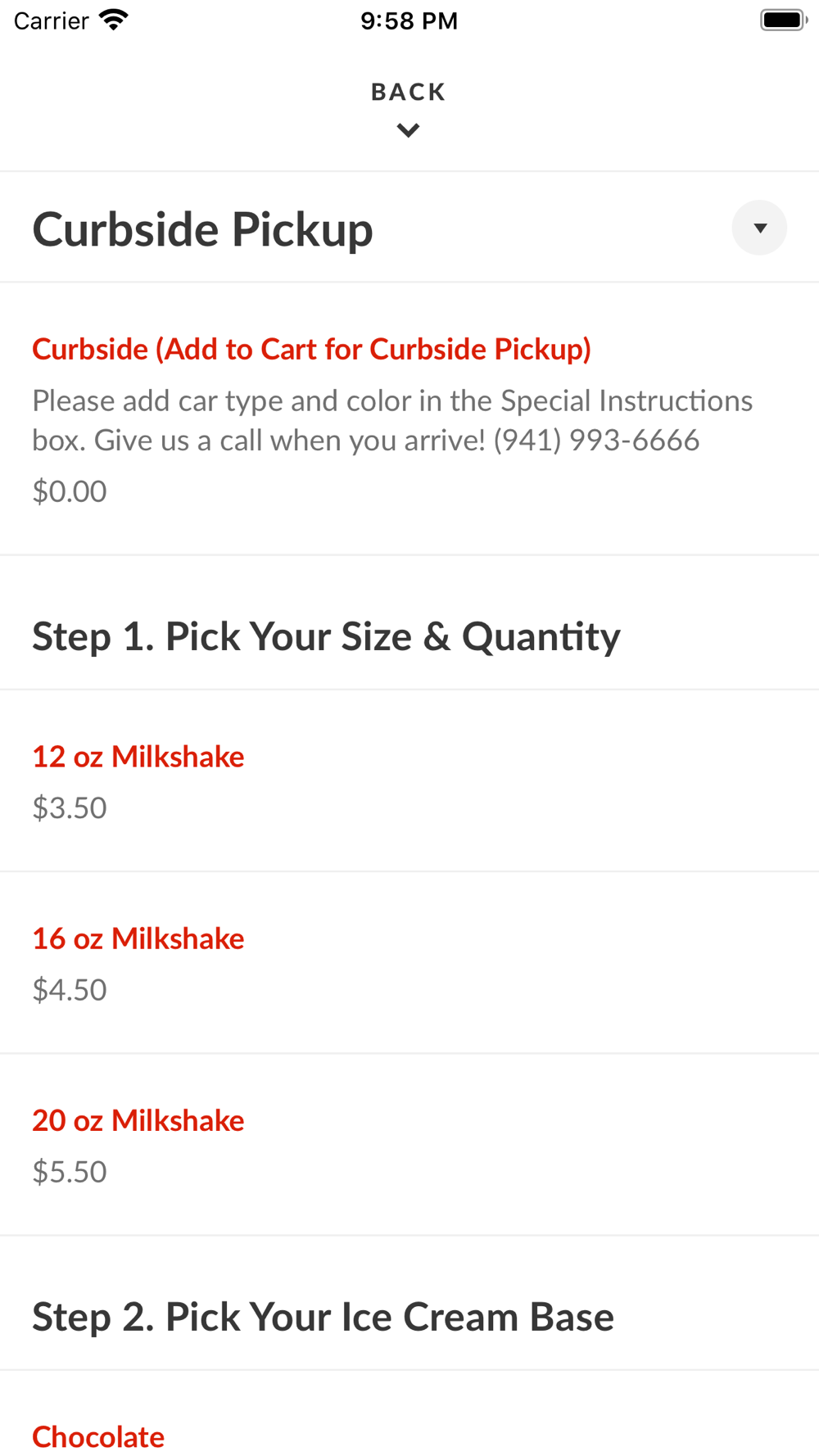
Task: Open the Curbside Pickup category dropdown arrow
Action: pos(759,228)
